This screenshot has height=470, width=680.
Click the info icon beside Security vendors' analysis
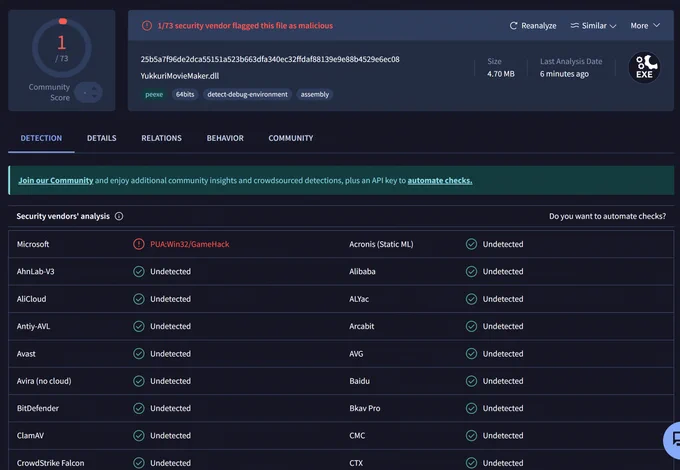(119, 216)
